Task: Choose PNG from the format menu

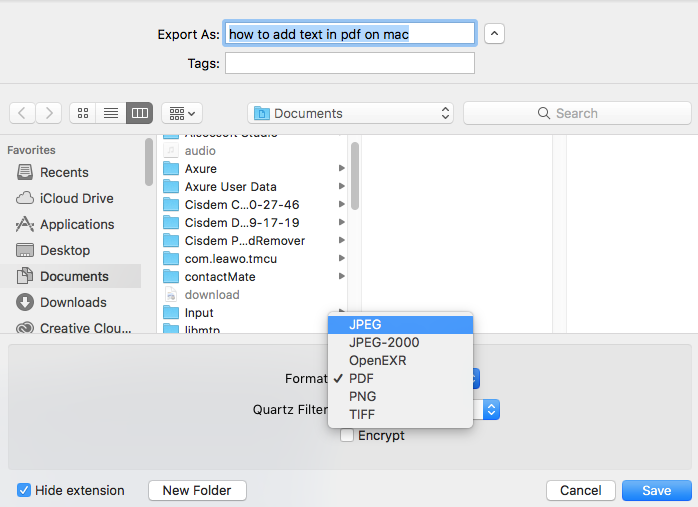Action: coord(400,396)
